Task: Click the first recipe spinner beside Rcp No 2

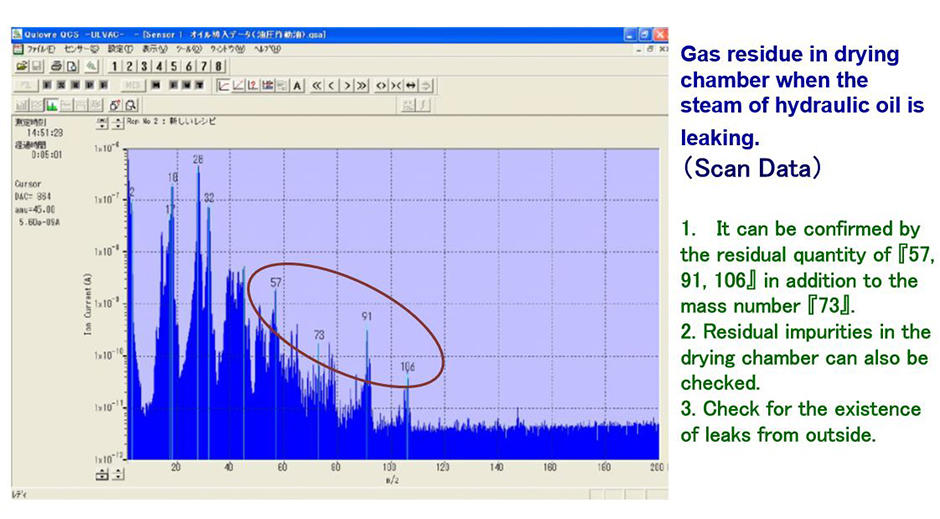Action: [101, 122]
